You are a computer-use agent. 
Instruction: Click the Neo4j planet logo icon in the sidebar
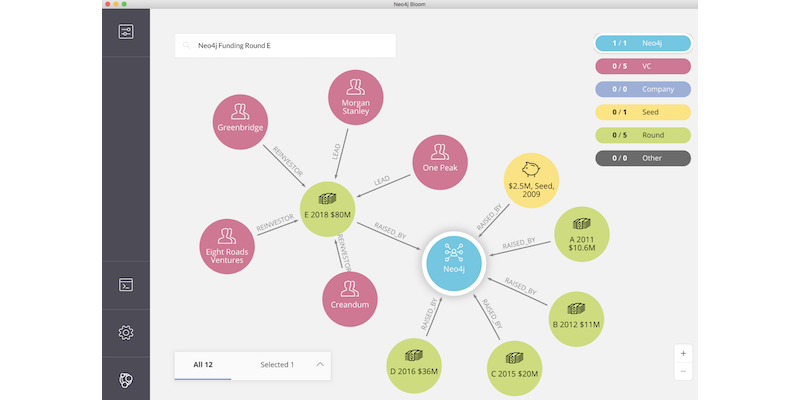click(x=126, y=380)
